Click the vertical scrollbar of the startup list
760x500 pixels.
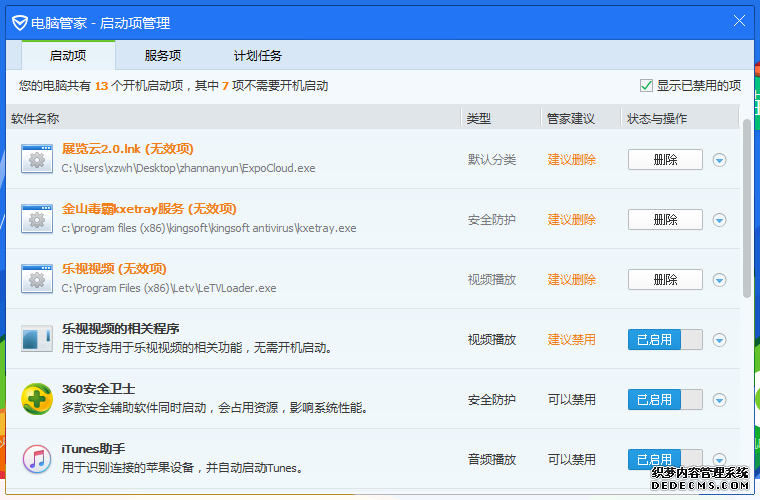click(746, 208)
